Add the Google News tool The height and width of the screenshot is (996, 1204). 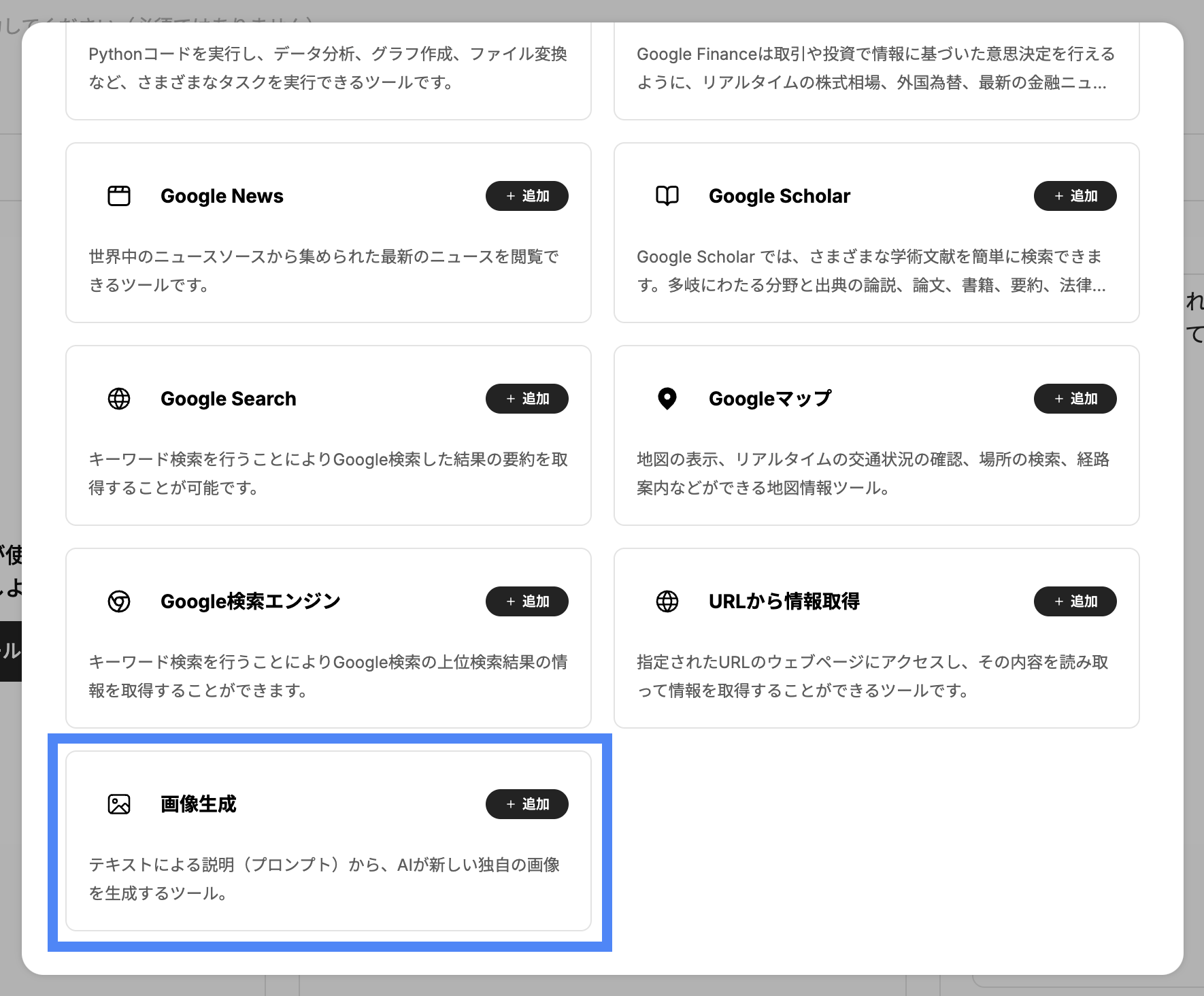pos(526,196)
